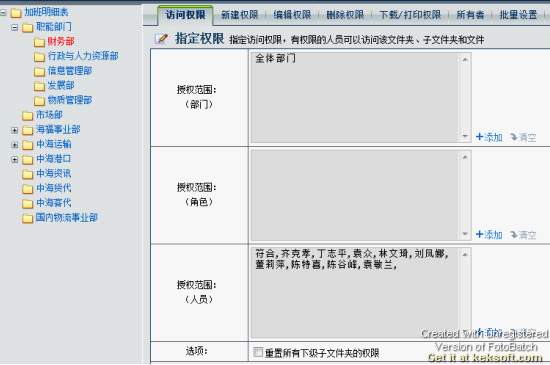550x365 pixels.
Task: Click folder icon beside 行政与人力资源部
Action: [x=39, y=57]
